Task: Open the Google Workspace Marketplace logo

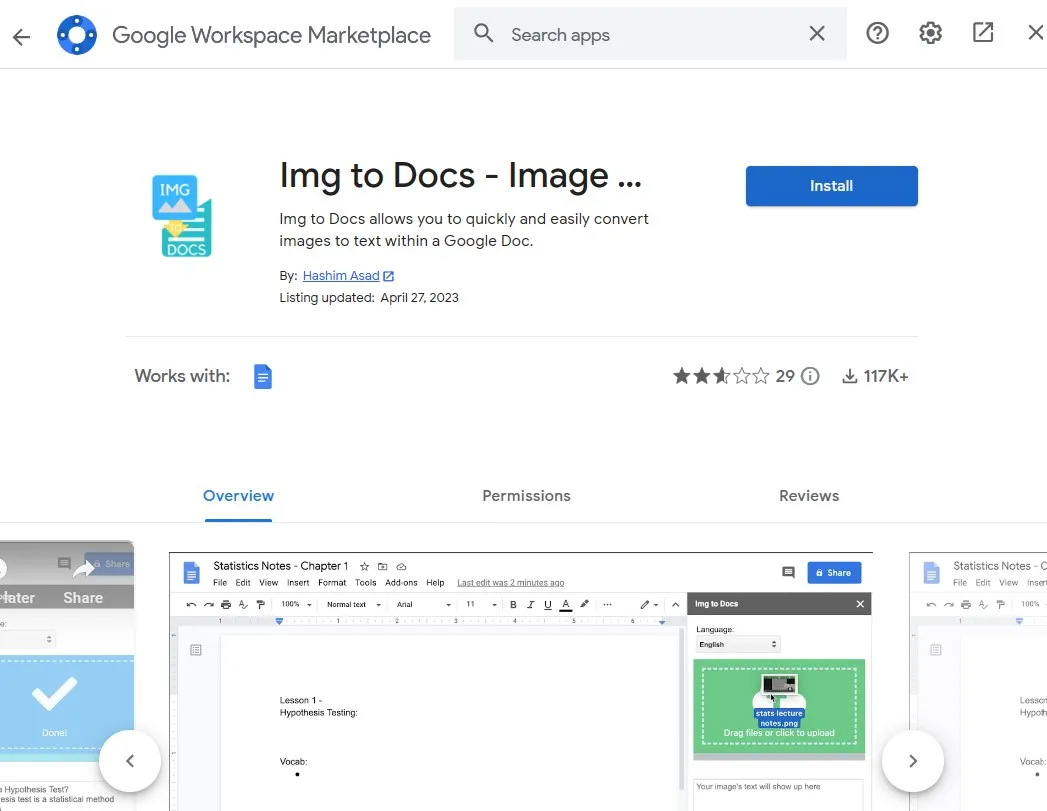Action: click(77, 34)
